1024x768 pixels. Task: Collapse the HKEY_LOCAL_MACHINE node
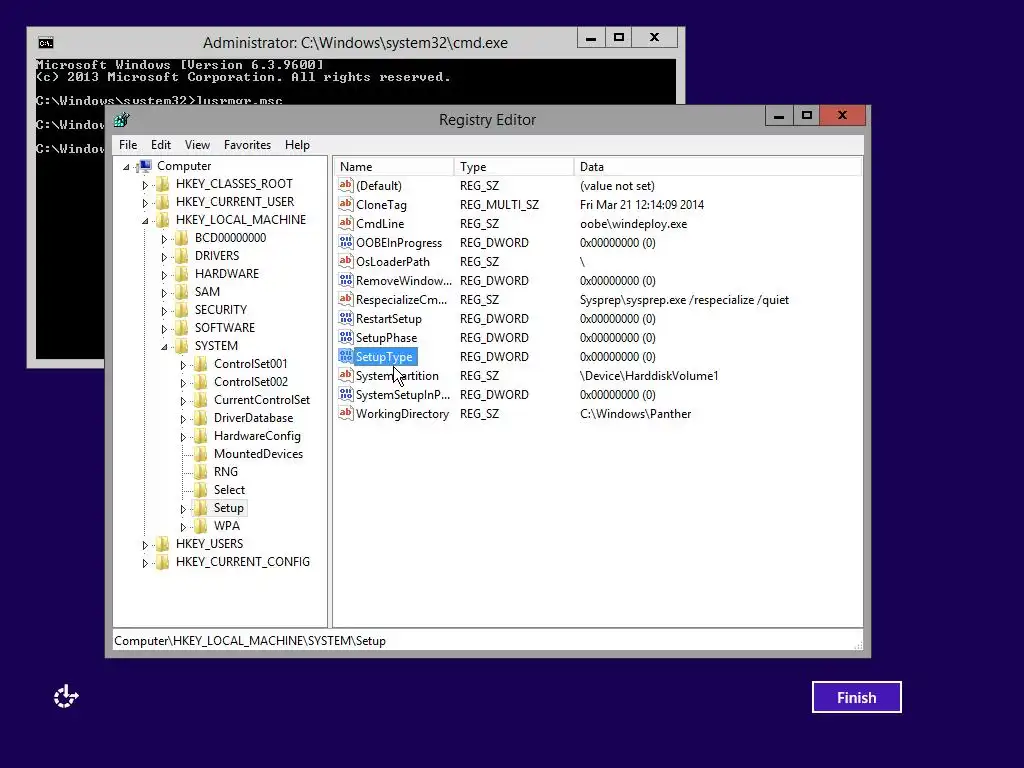click(x=145, y=221)
